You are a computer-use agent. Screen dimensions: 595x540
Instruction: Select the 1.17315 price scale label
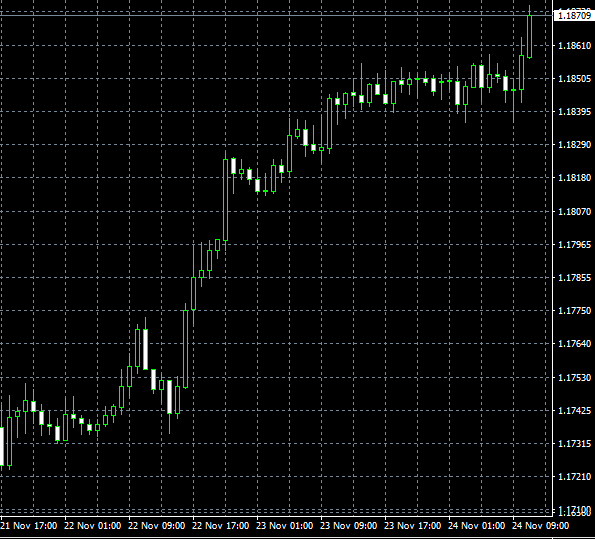[575, 444]
